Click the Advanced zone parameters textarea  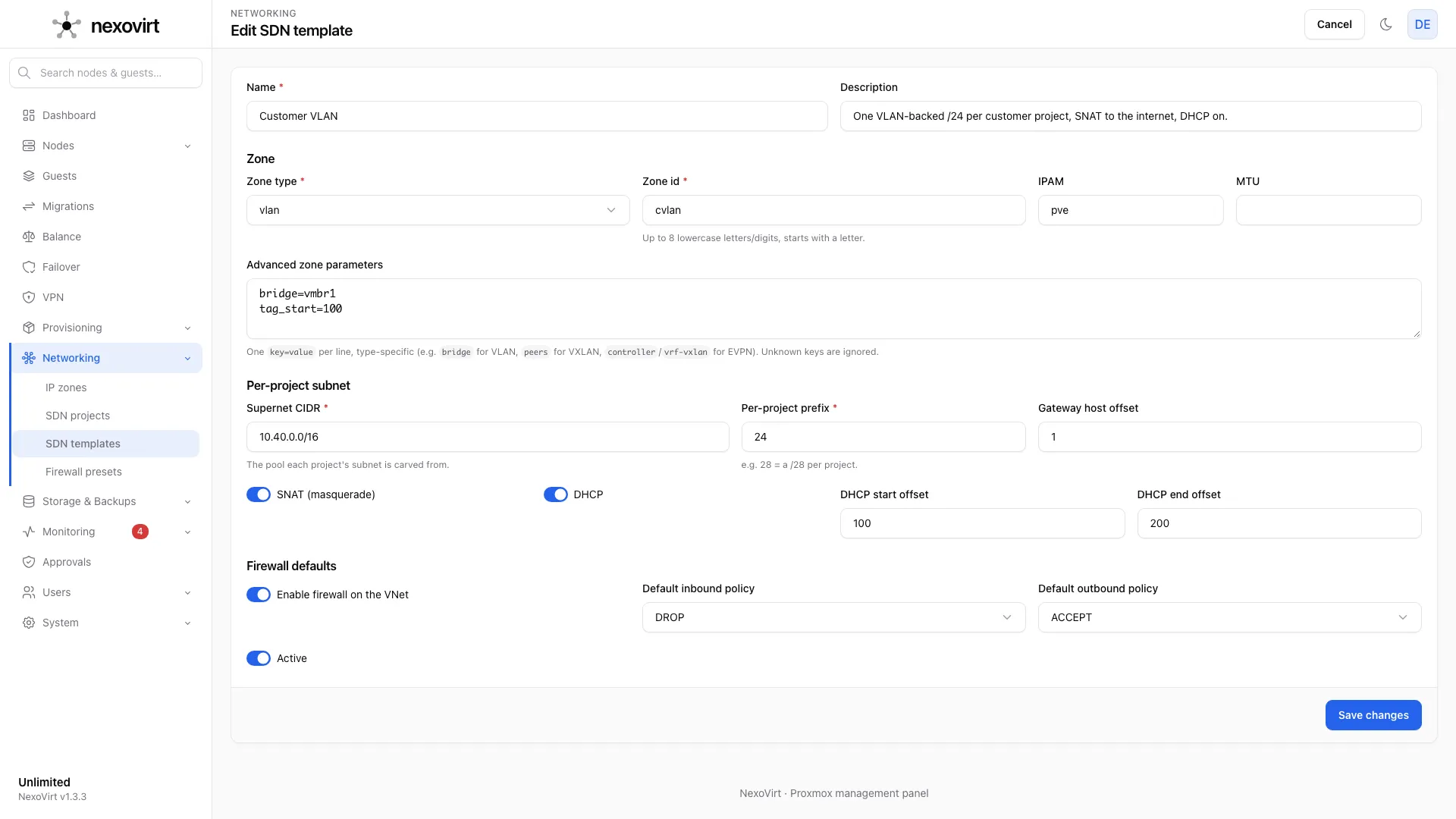[834, 309]
